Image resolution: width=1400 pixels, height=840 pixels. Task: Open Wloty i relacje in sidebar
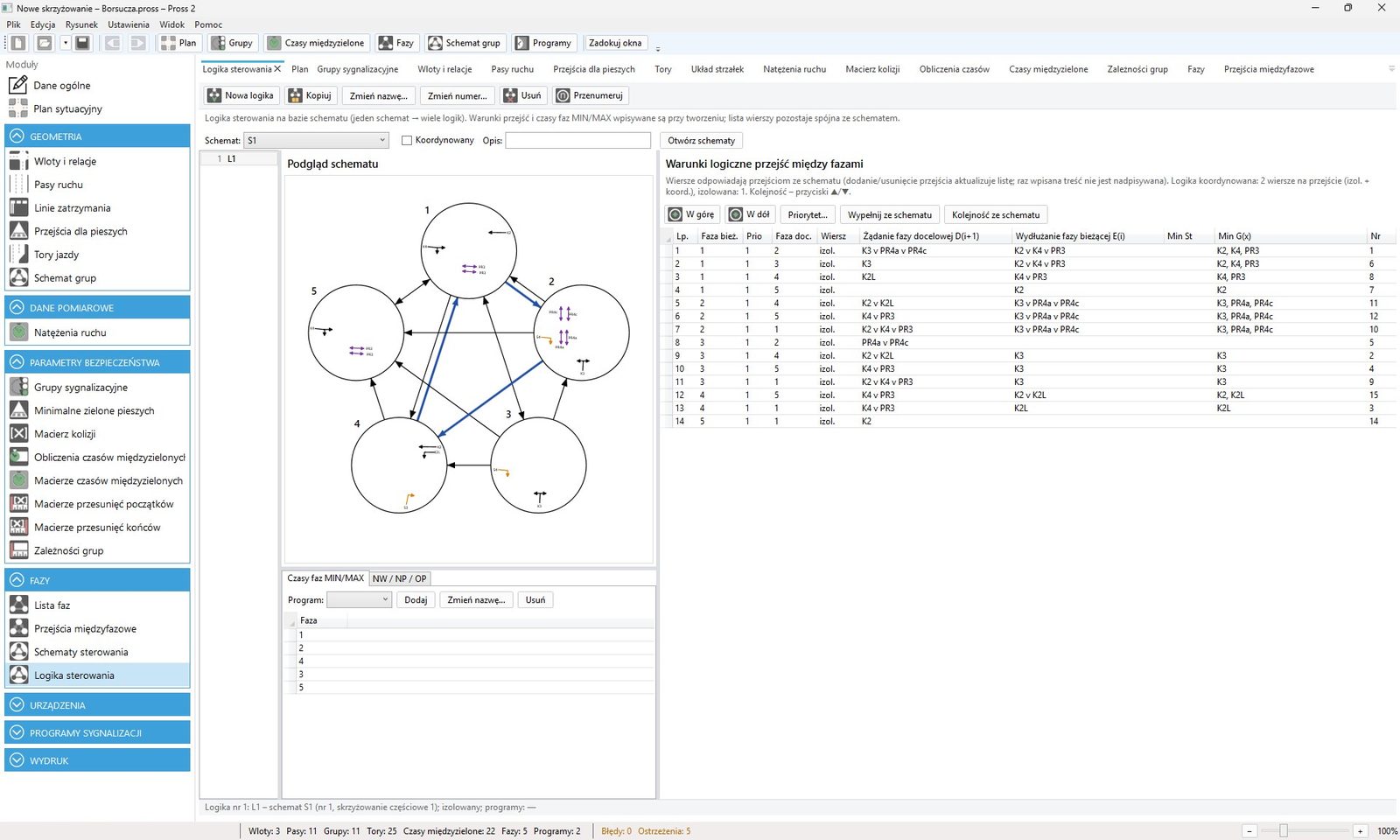pyautogui.click(x=65, y=161)
